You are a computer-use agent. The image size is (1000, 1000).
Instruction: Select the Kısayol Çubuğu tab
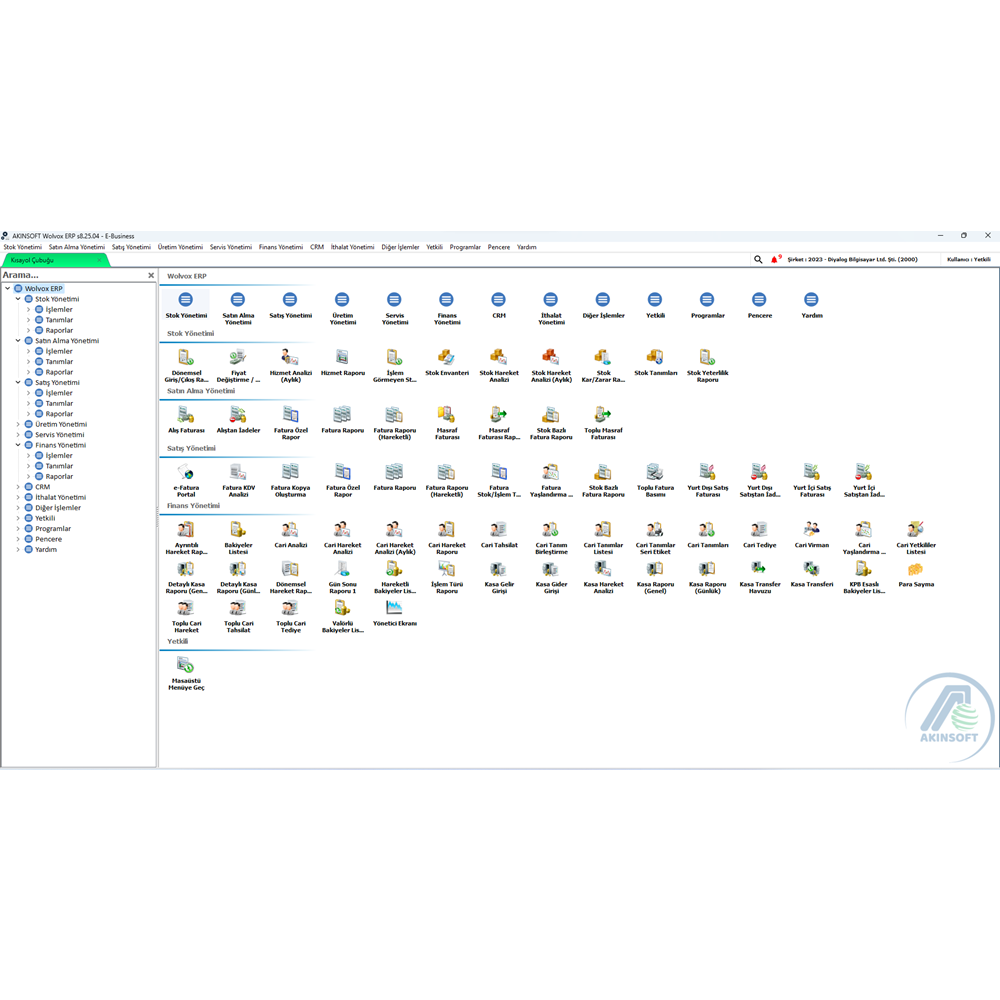[33, 260]
